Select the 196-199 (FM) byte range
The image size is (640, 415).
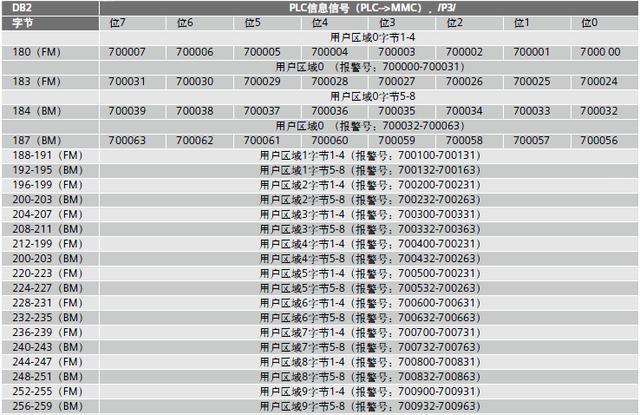click(x=48, y=185)
